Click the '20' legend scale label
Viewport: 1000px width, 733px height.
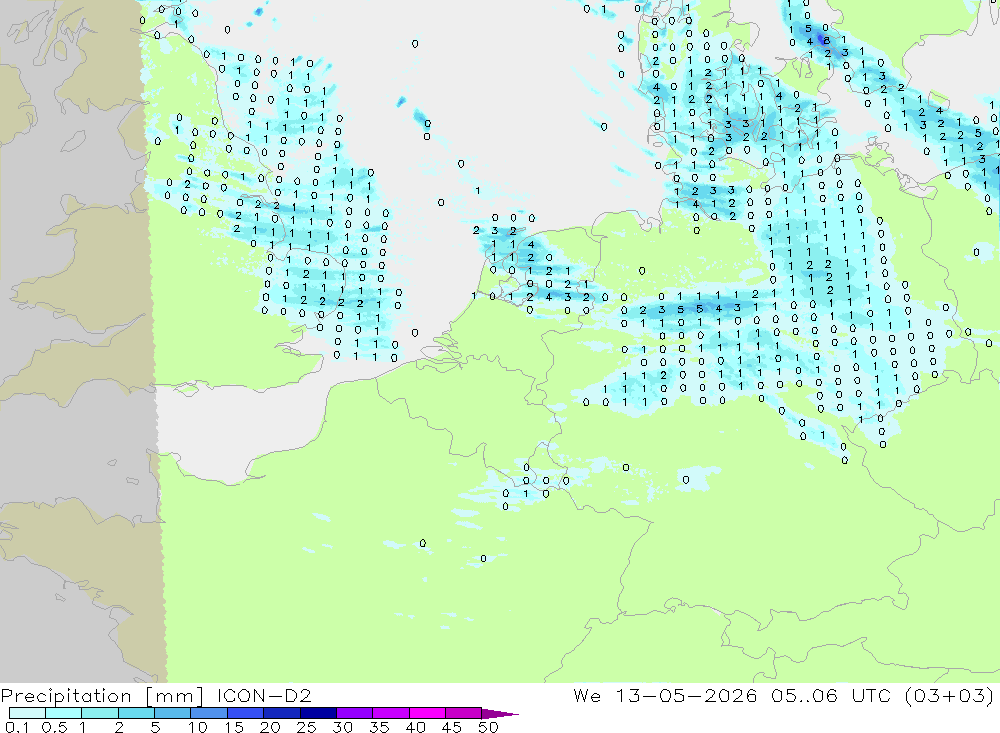click(x=270, y=727)
